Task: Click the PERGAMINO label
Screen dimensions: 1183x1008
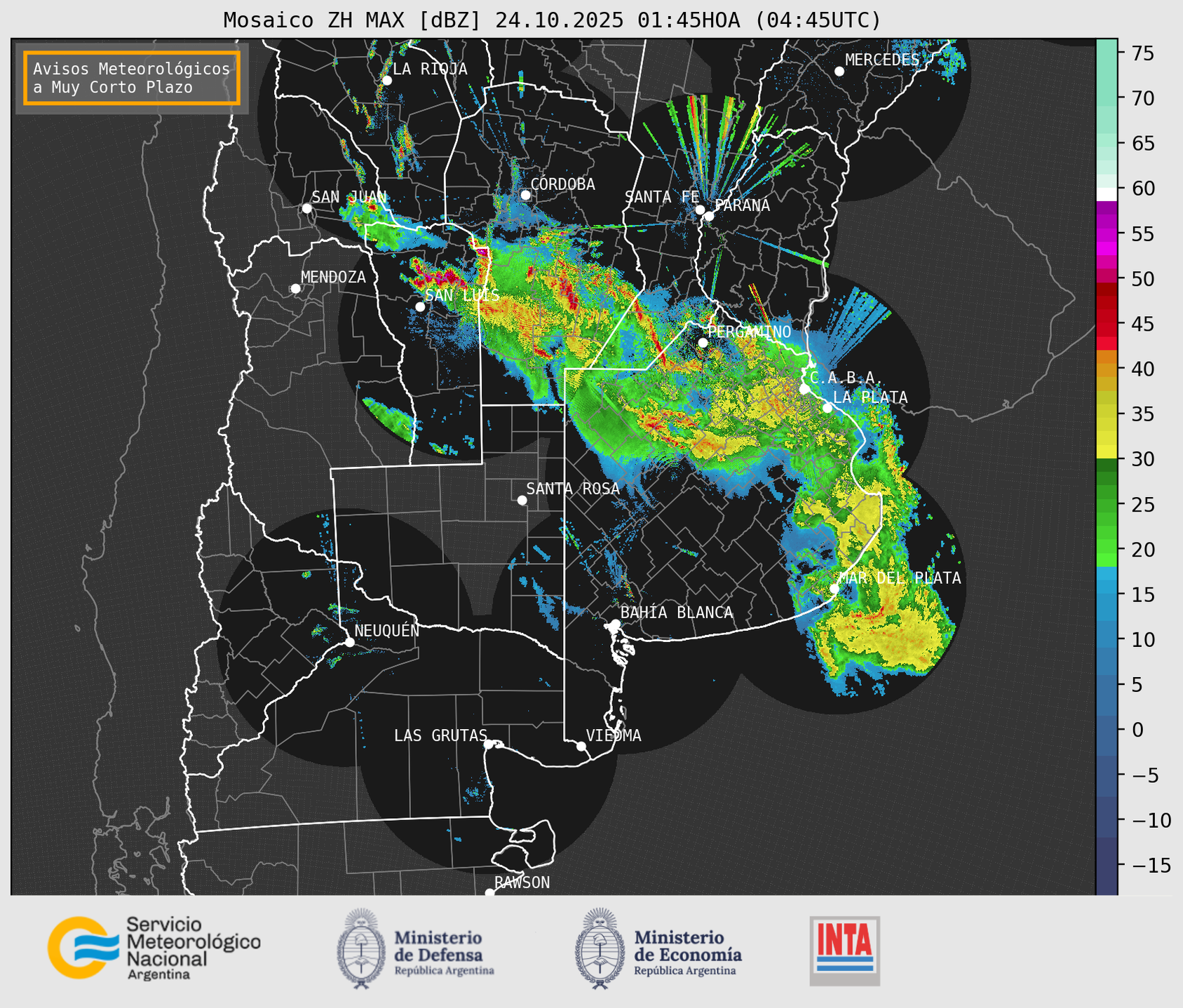Action: pos(749,332)
